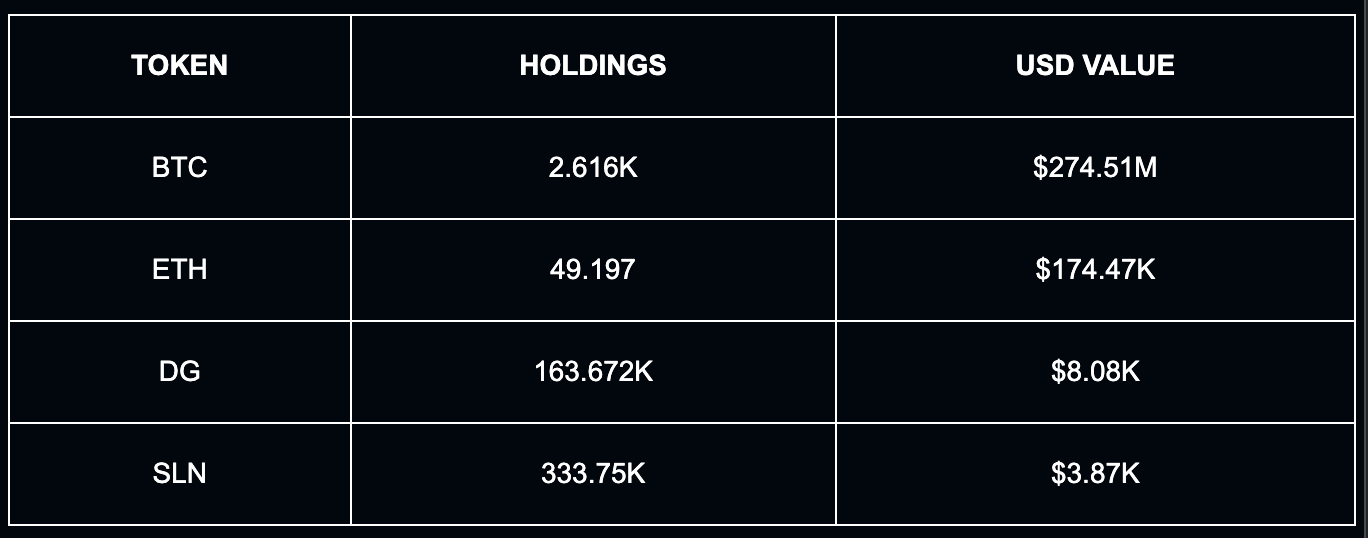Click the holdings amount in BTC row

tap(593, 167)
